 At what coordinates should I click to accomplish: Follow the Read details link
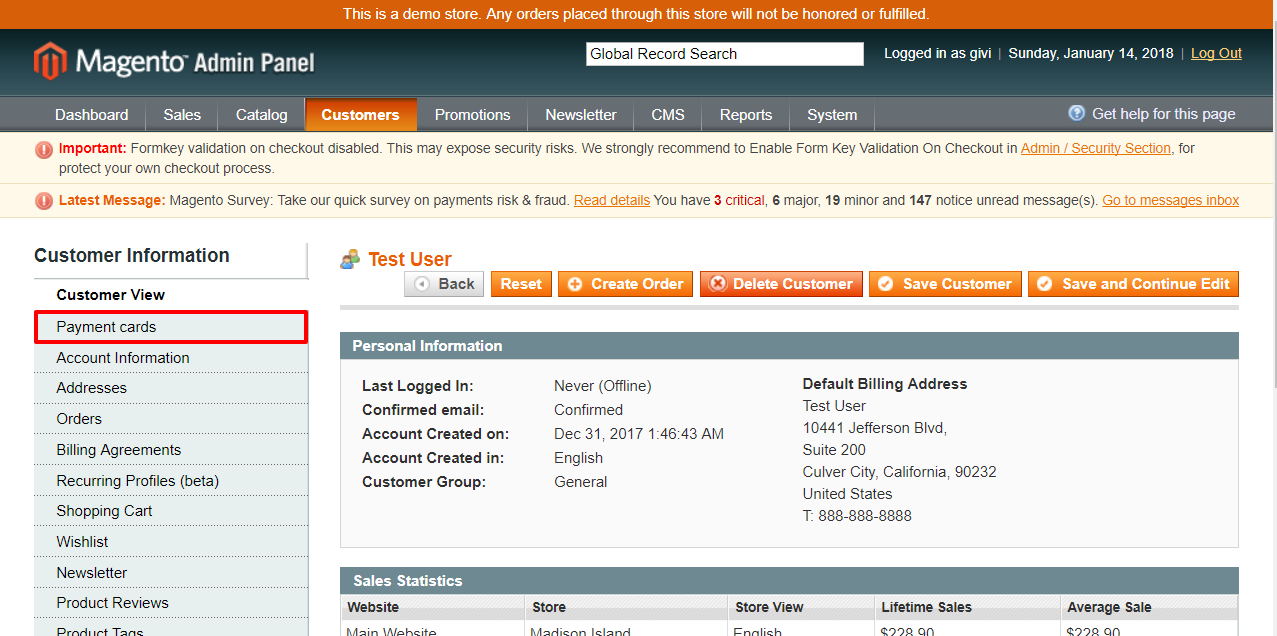pos(612,201)
